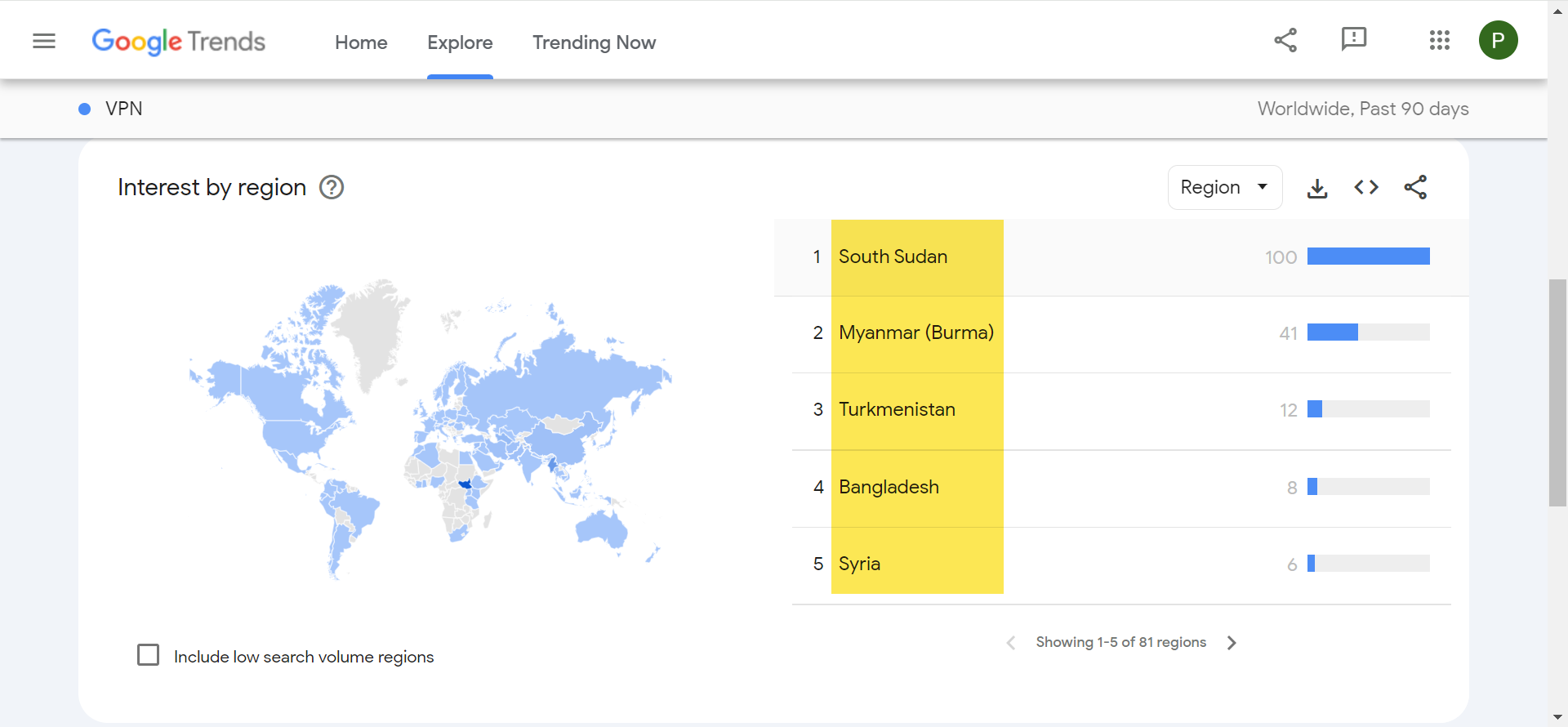Click Turkmenistan's interest bar

[x=1369, y=409]
